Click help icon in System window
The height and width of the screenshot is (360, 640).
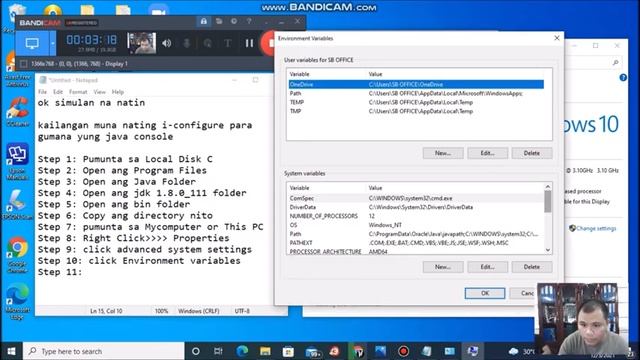pos(623,78)
